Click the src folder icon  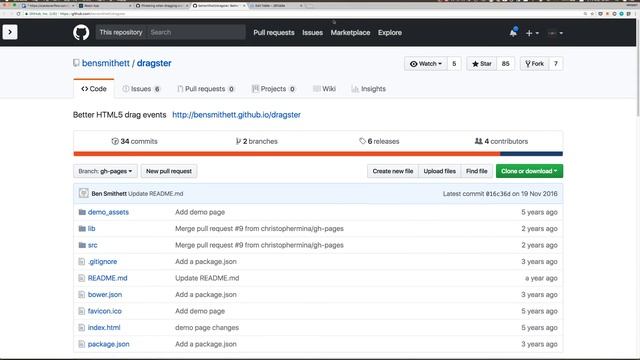pos(82,245)
